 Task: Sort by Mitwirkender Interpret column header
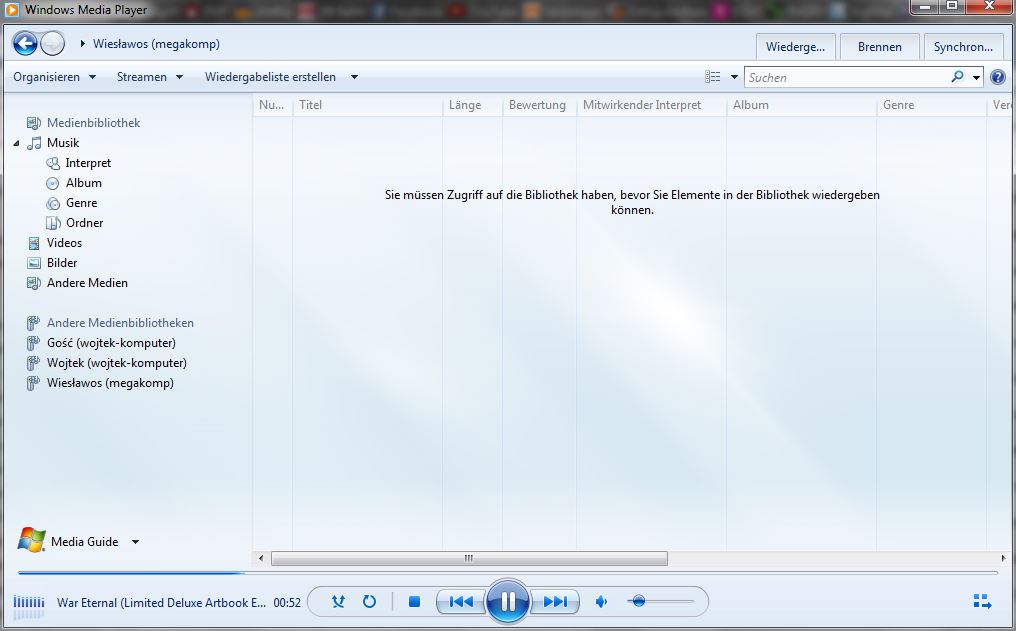(651, 105)
